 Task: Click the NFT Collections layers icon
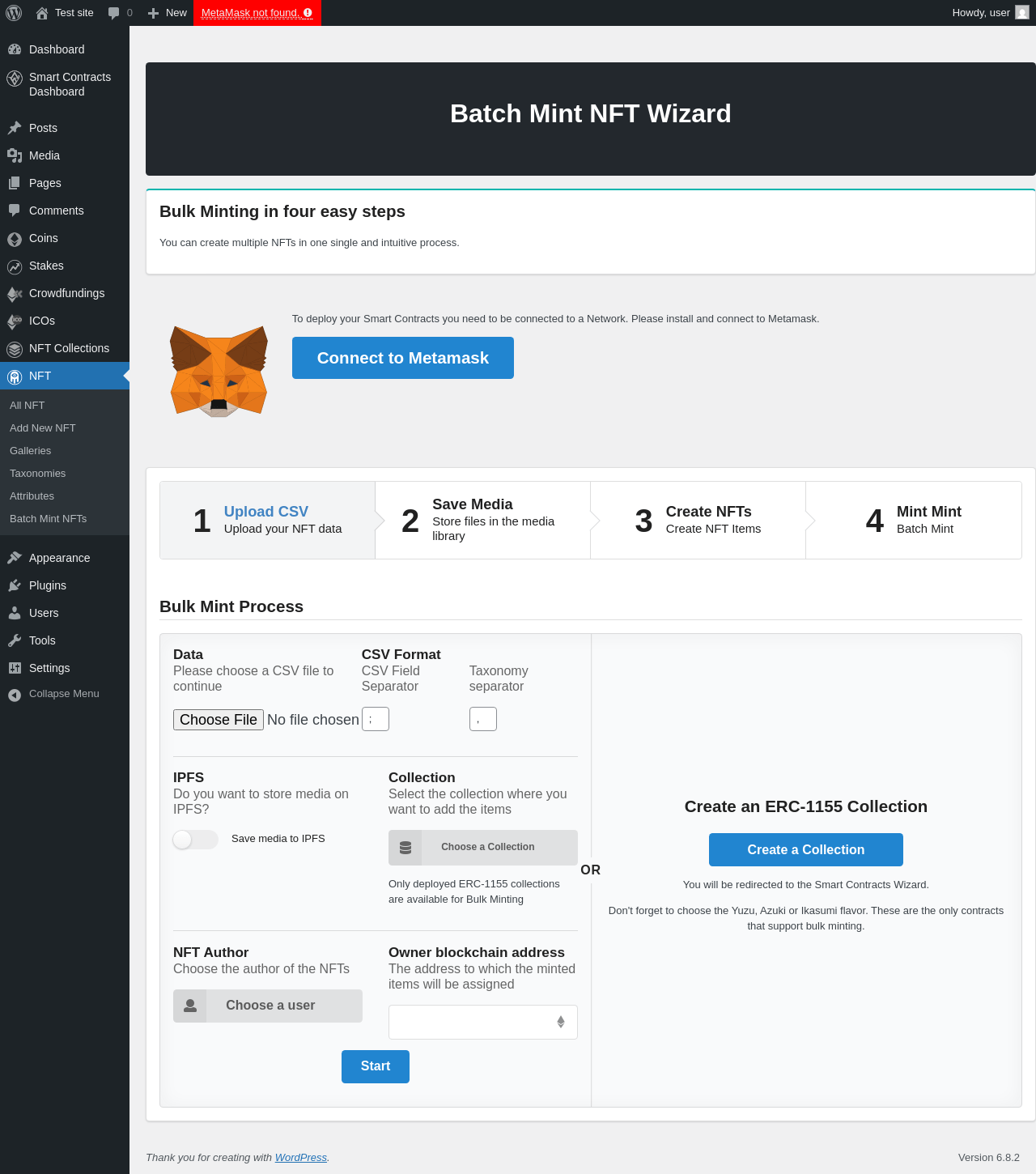[x=15, y=349]
